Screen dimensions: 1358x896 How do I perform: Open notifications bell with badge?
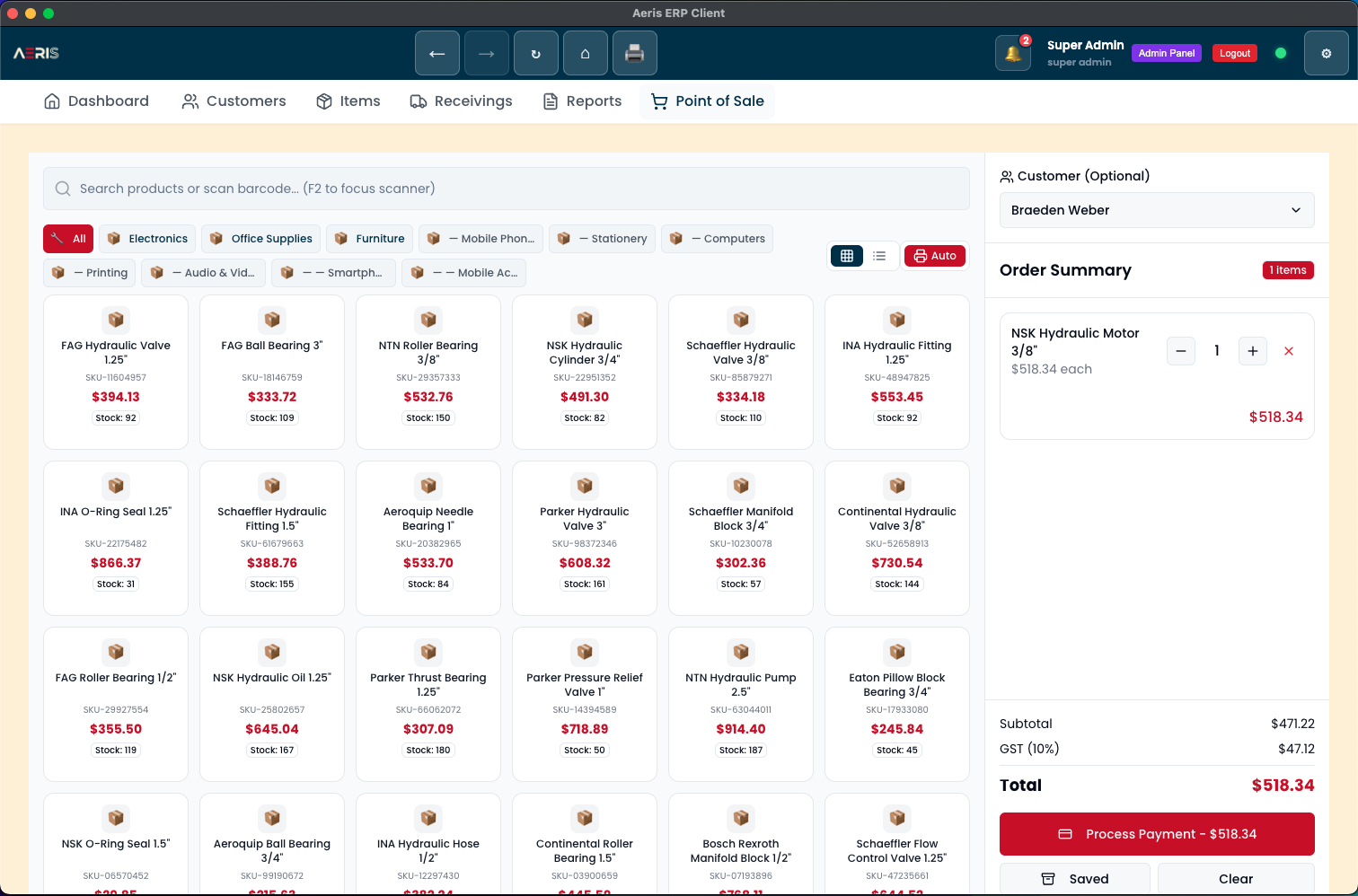[x=1013, y=54]
